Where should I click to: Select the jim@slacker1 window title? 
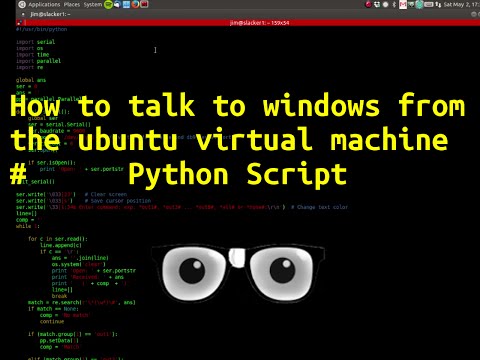pos(50,14)
